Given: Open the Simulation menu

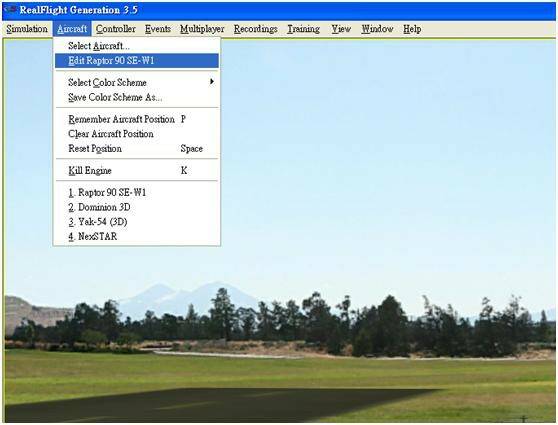Looking at the screenshot, I should [x=27, y=29].
